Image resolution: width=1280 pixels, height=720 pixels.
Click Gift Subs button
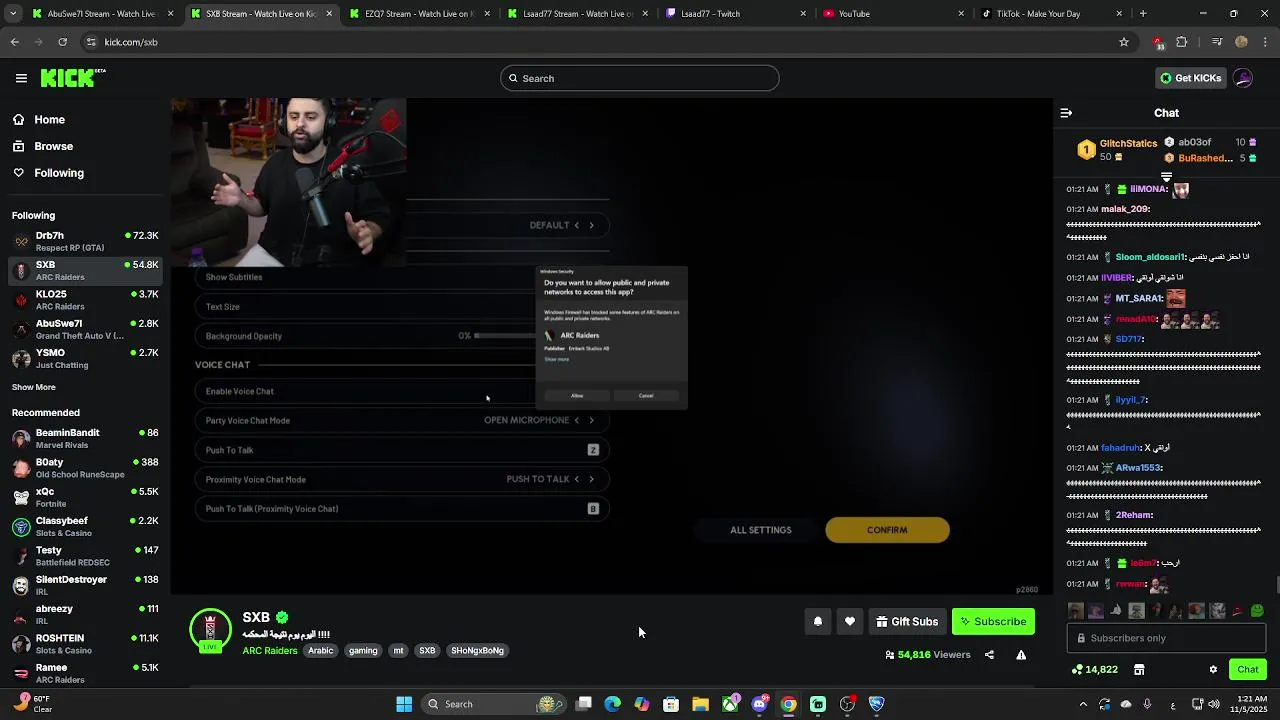(907, 622)
